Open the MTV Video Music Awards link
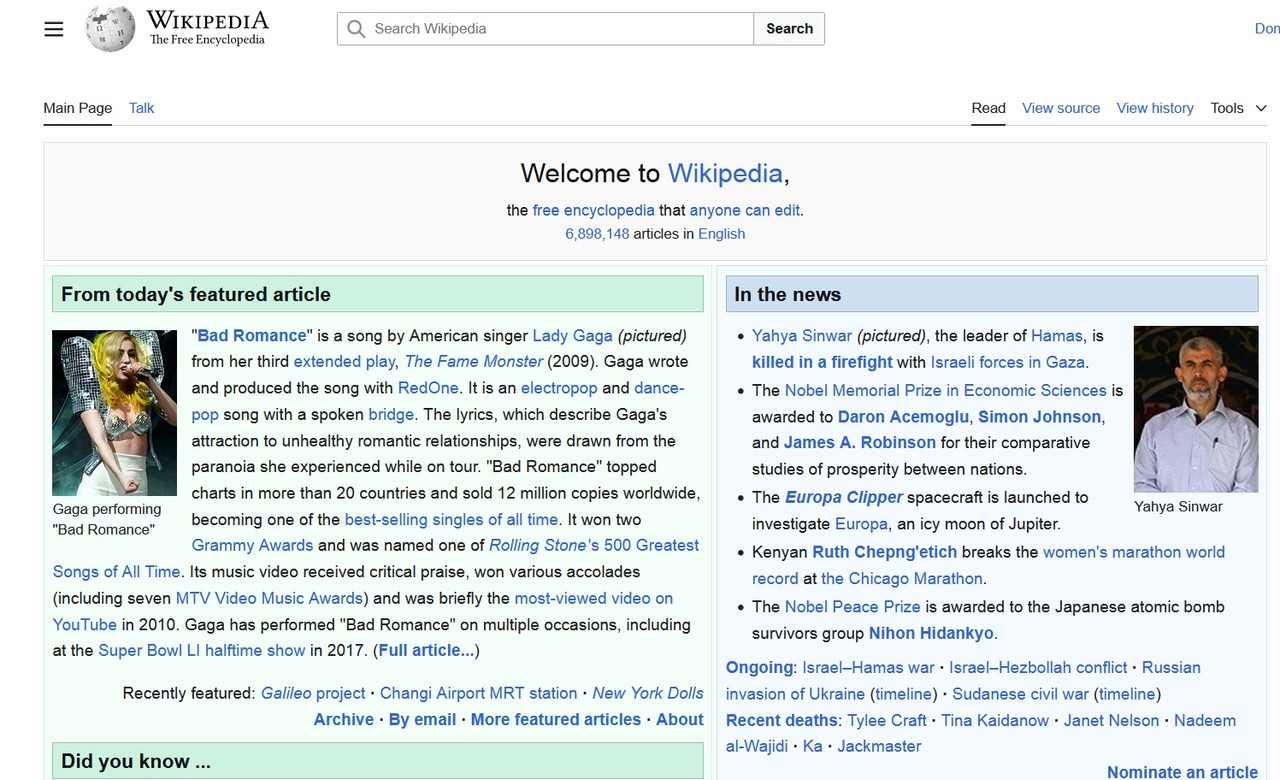This screenshot has width=1280, height=780. pos(269,598)
